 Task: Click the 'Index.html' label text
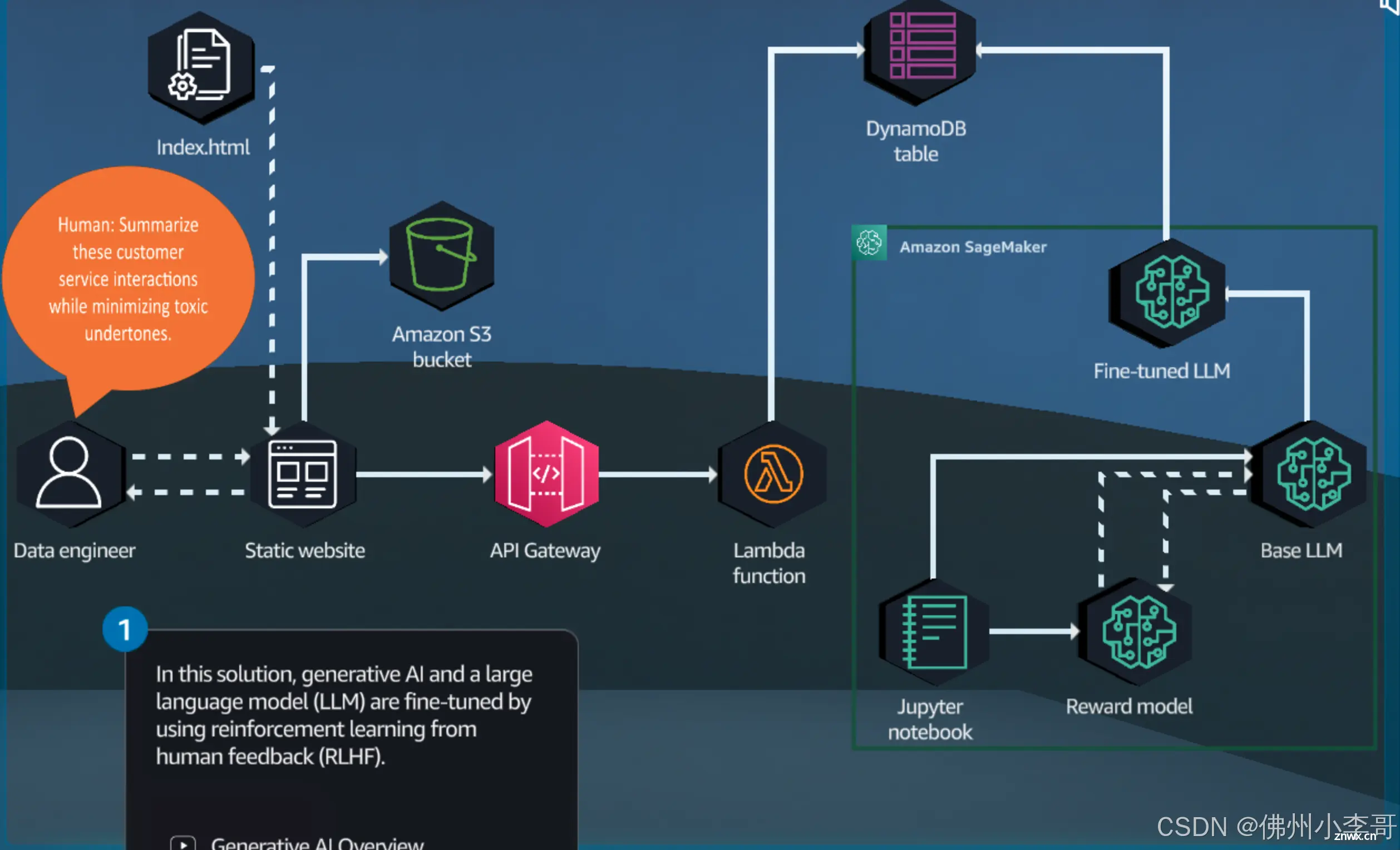203,147
